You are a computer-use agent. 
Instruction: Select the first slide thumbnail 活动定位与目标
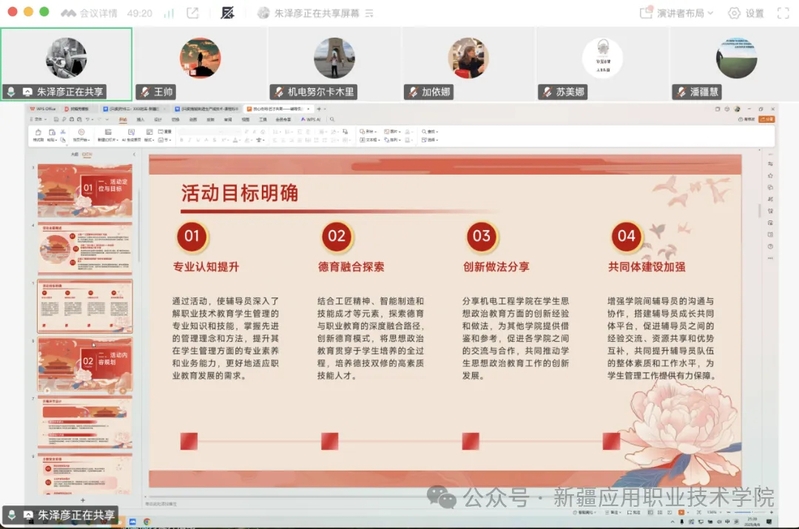pos(85,191)
